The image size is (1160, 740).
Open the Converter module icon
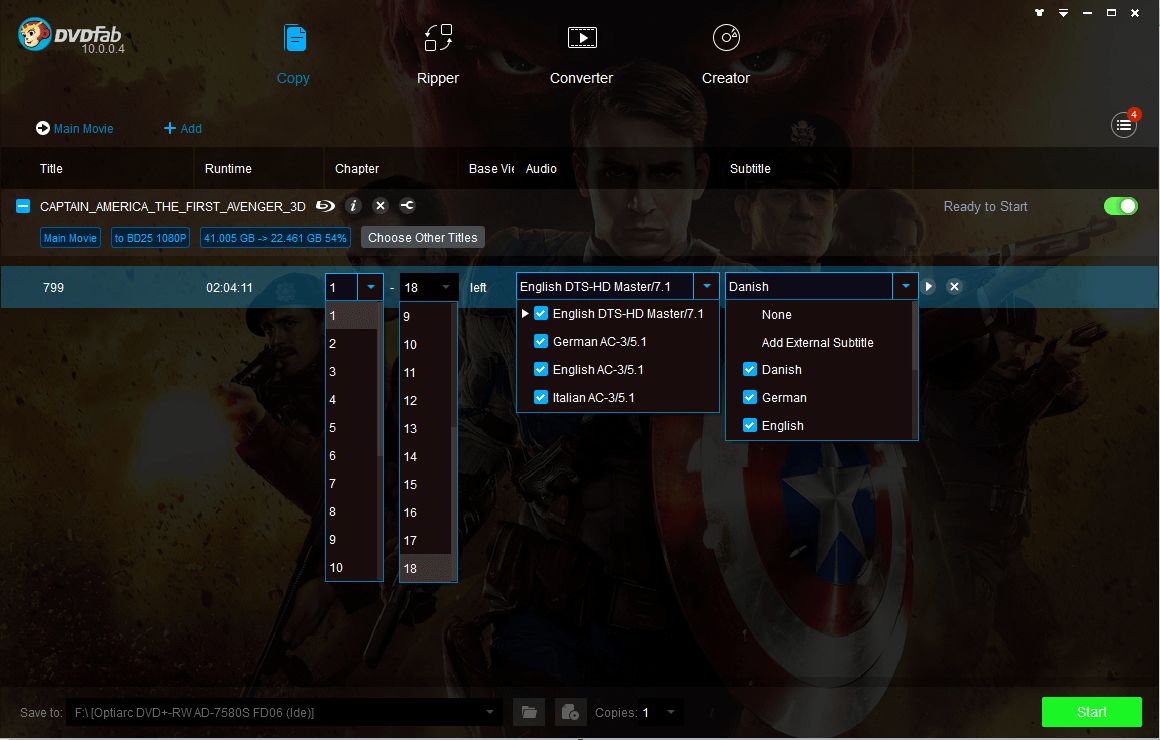point(582,37)
